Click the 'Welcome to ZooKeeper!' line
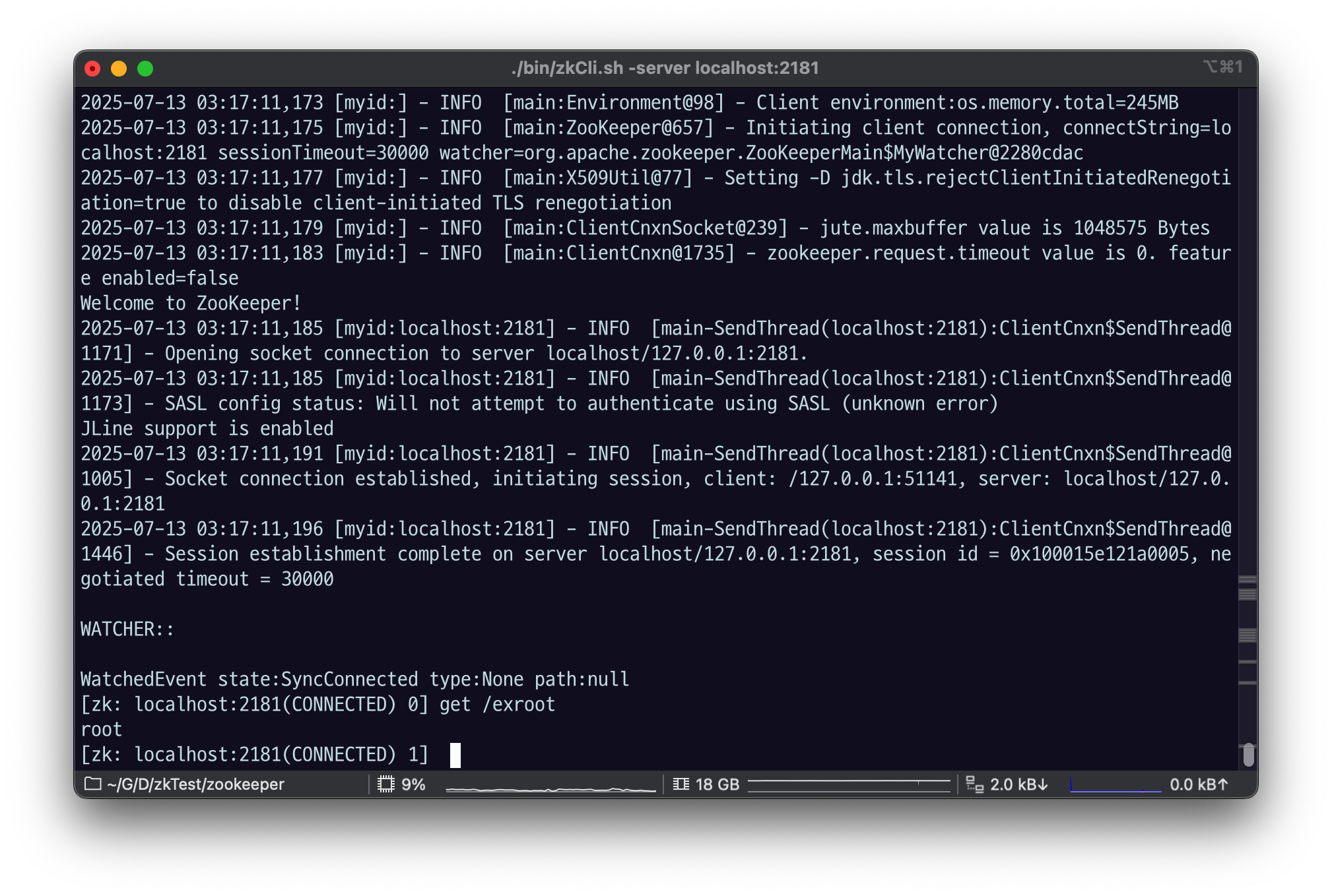1332x896 pixels. click(191, 303)
